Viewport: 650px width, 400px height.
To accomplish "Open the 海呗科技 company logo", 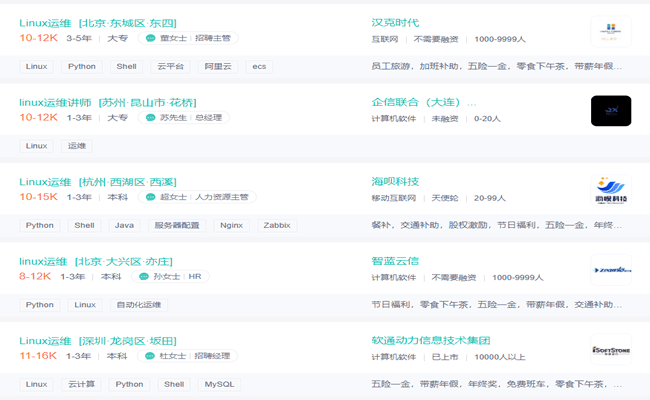I will point(611,190).
